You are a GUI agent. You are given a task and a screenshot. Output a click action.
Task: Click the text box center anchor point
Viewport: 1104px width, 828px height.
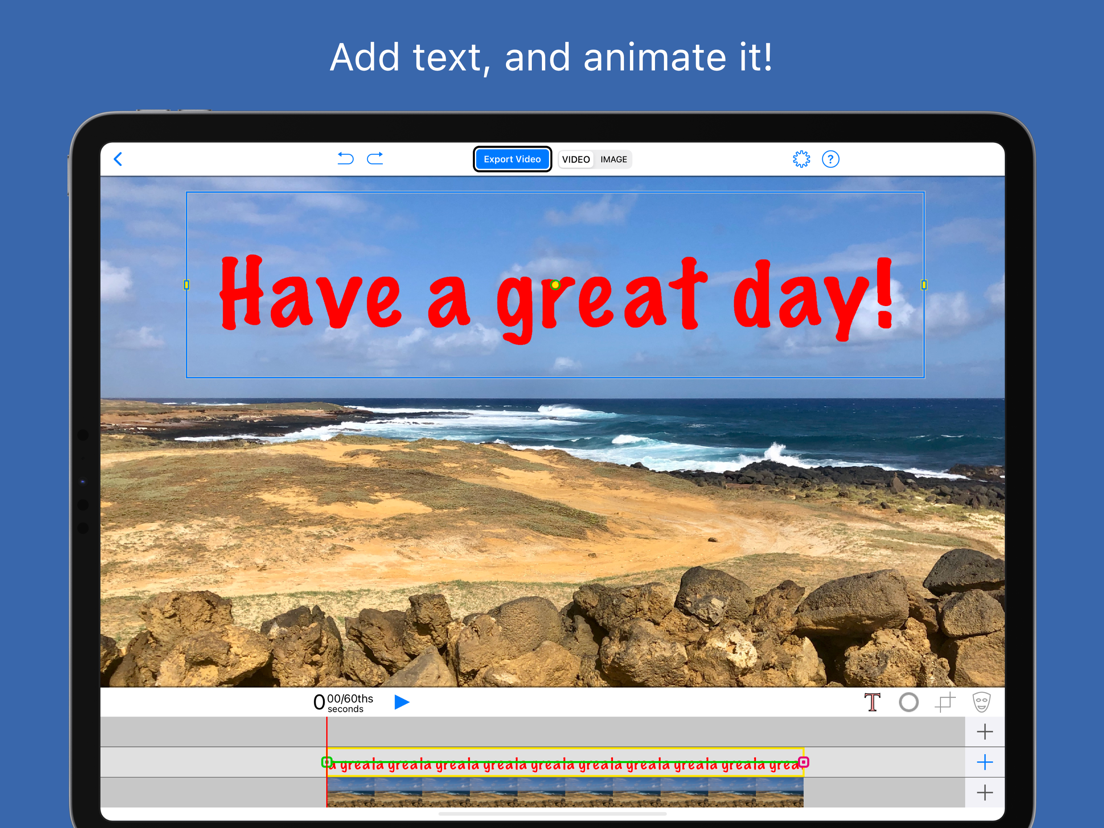(555, 284)
